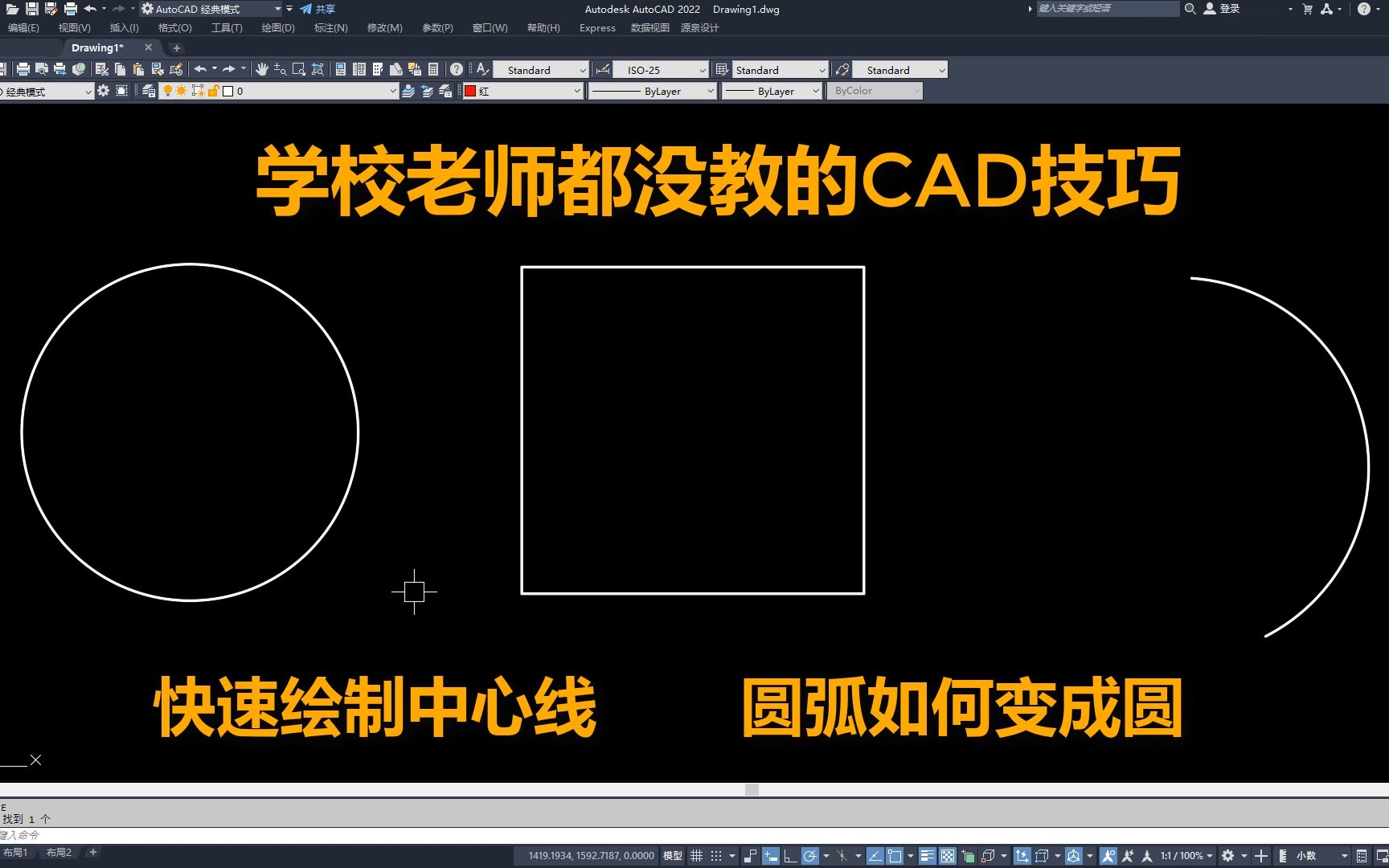Open the 格式(O) menu
Viewport: 1389px width, 868px height.
click(x=176, y=27)
